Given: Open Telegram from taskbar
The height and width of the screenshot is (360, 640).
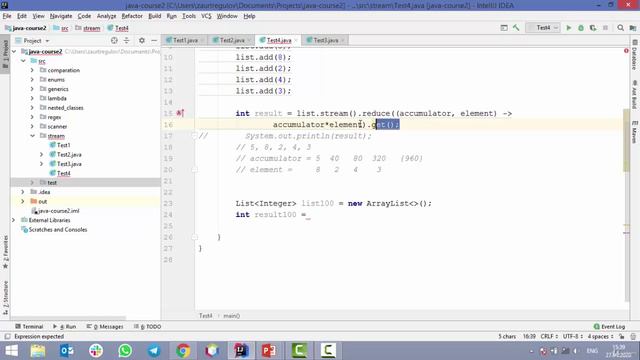Looking at the screenshot, I should [154, 351].
